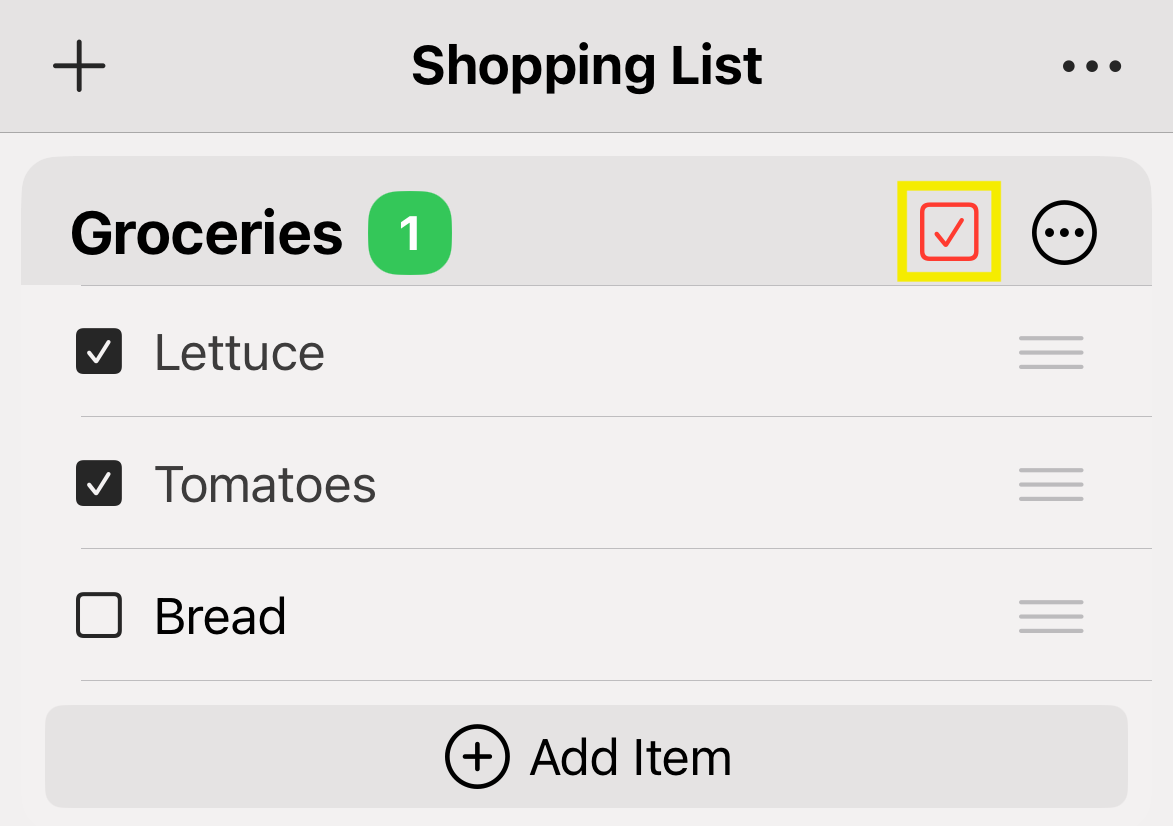
Task: Click the Add Item plus circle icon
Action: [x=477, y=757]
